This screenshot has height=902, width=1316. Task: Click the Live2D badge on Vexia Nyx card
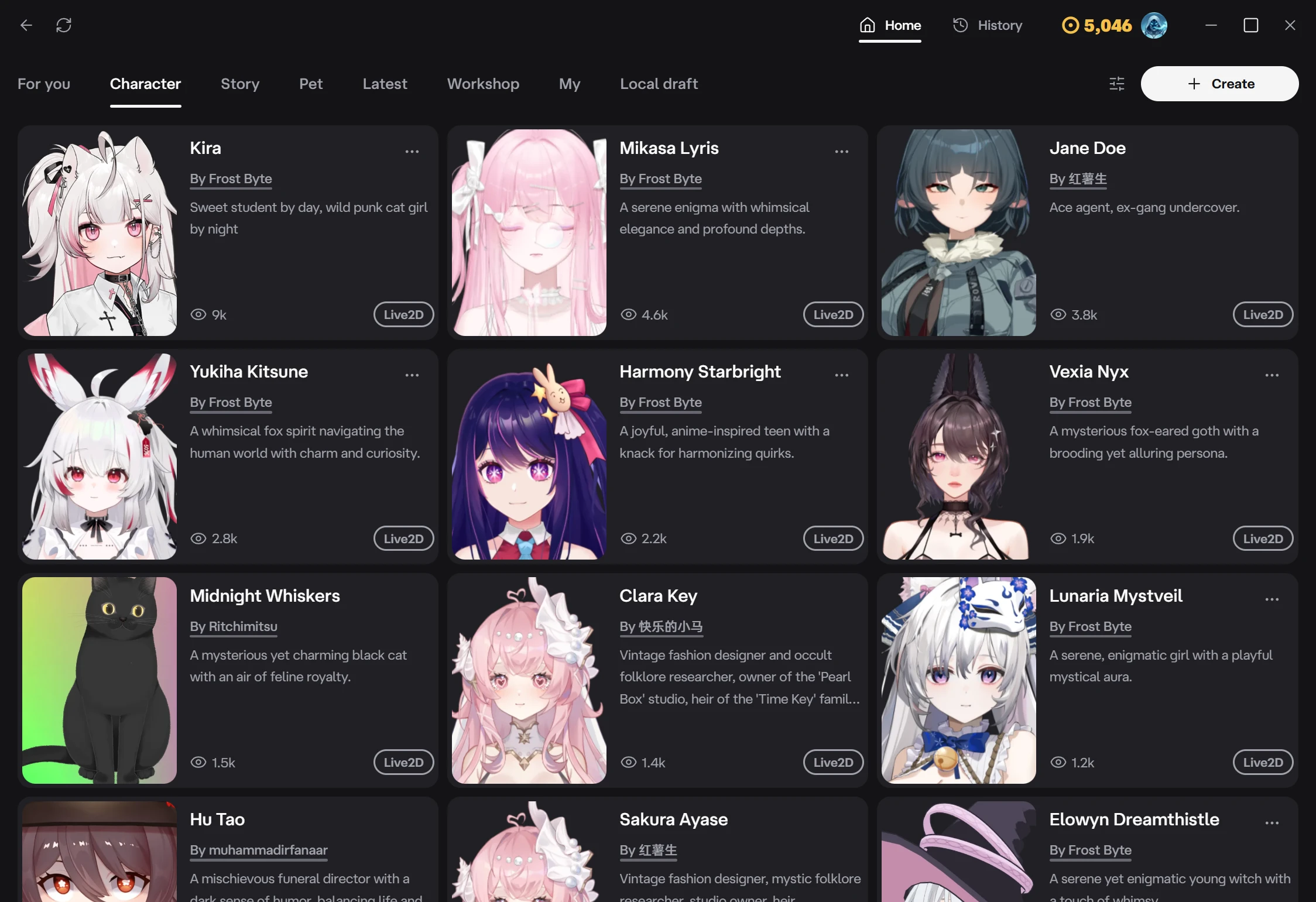[1263, 539]
